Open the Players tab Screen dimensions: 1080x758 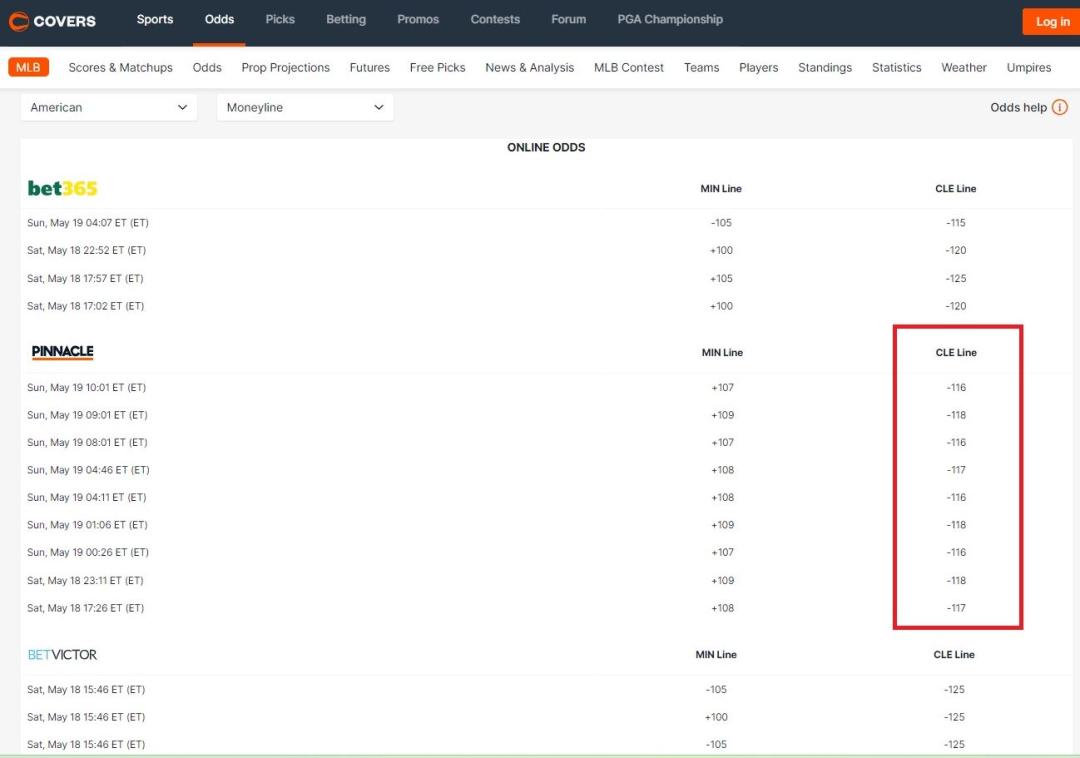click(x=758, y=67)
